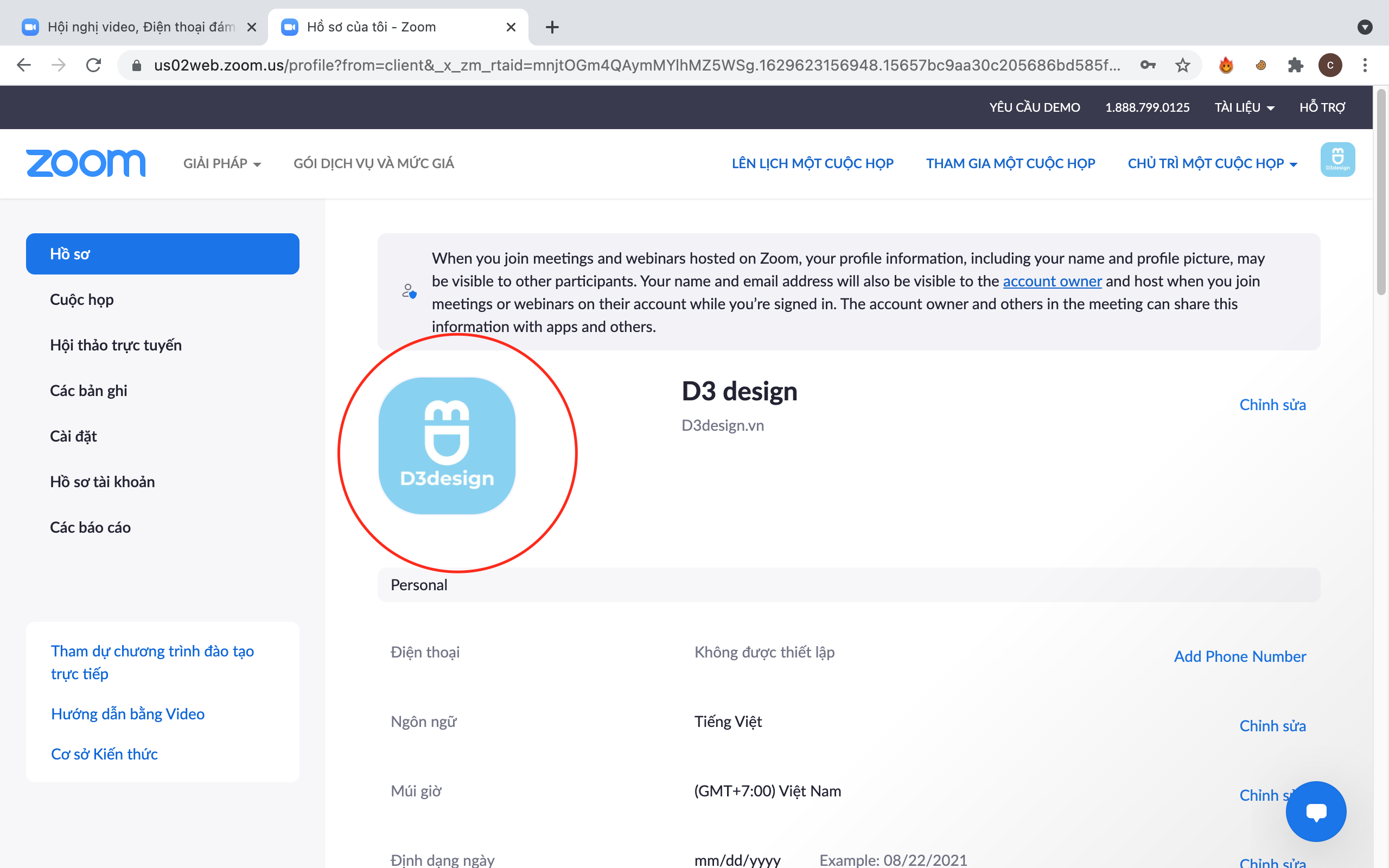Click YÊU CẦU DEMO

(1034, 107)
